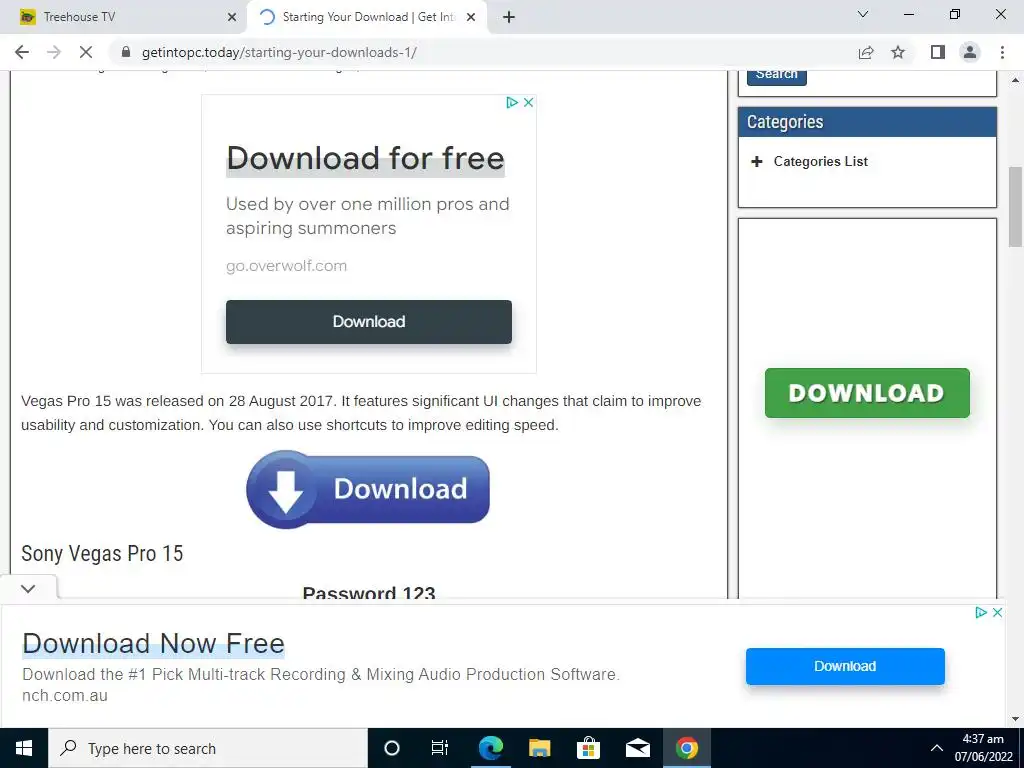Click the forward navigation arrow
This screenshot has height=768, width=1024.
point(54,52)
